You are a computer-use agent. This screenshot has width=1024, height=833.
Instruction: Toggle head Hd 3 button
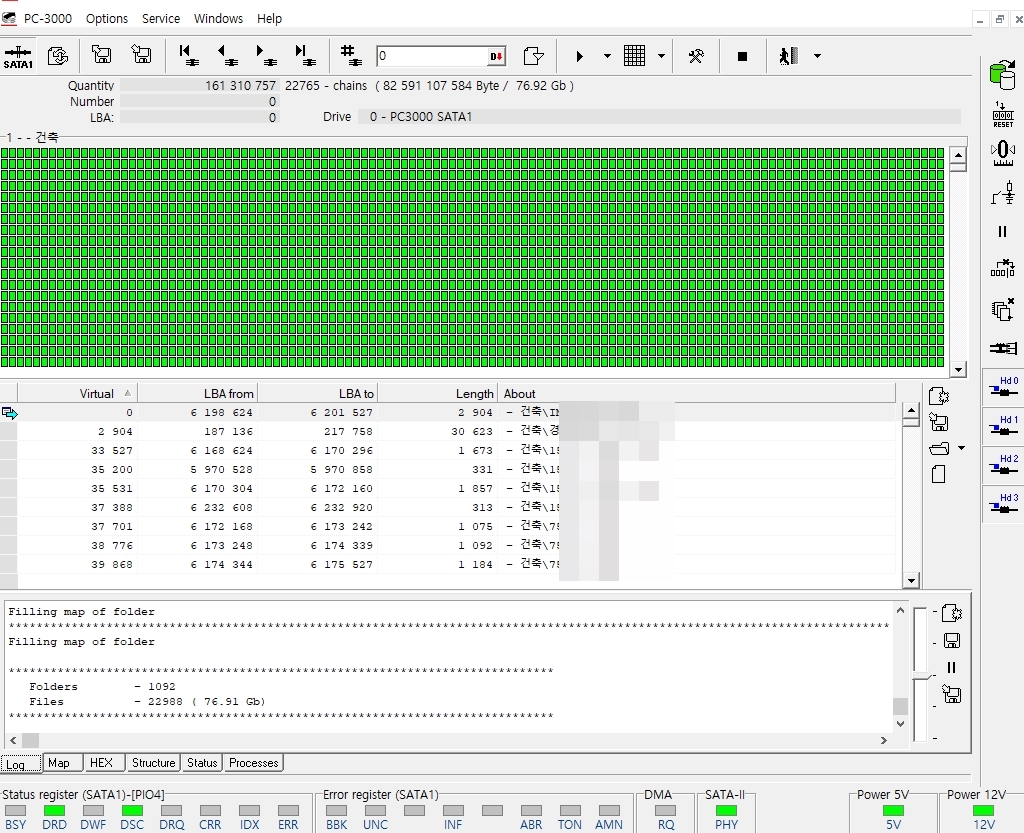pyautogui.click(x=1002, y=506)
